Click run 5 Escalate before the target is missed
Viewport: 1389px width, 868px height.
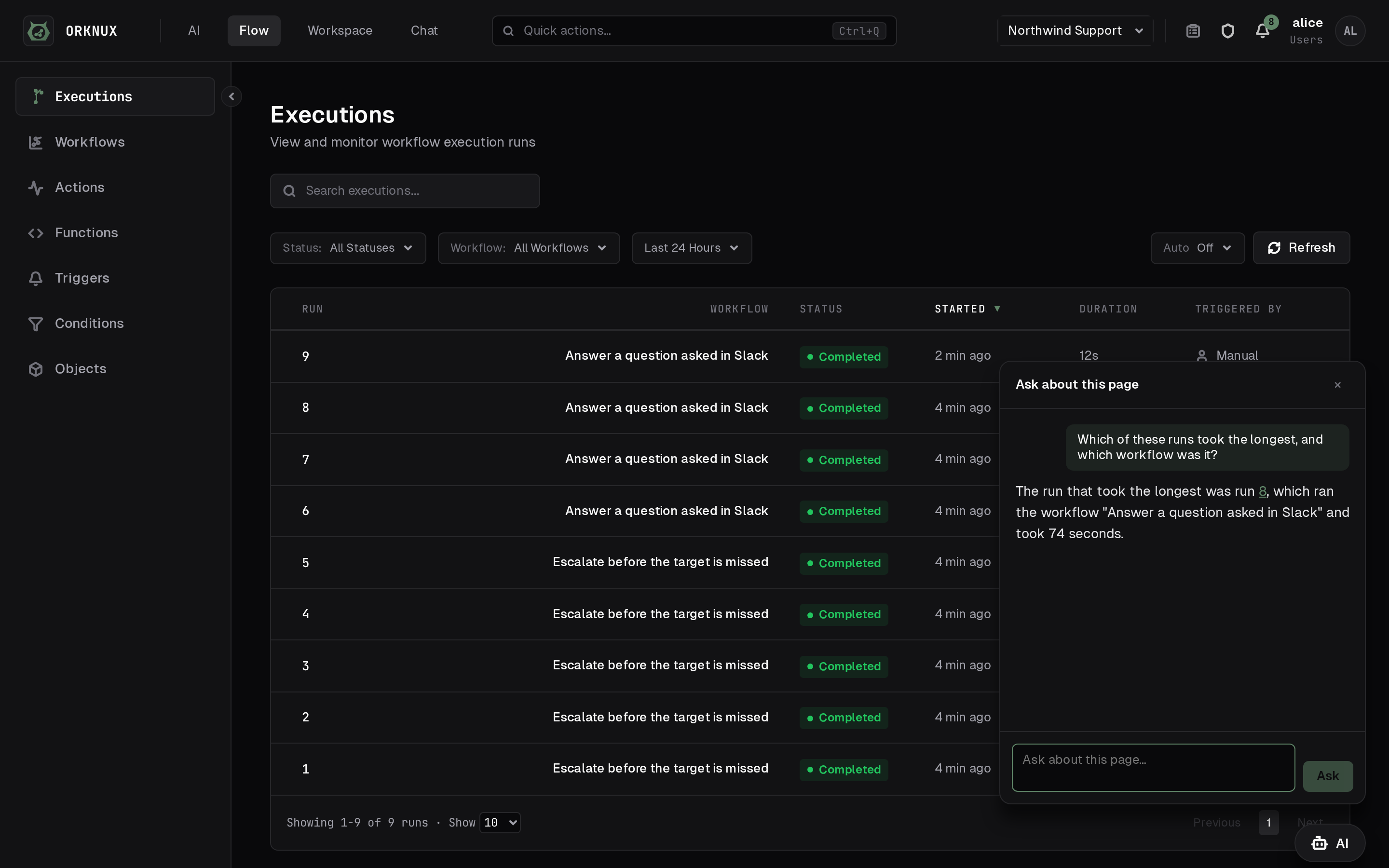[660, 562]
